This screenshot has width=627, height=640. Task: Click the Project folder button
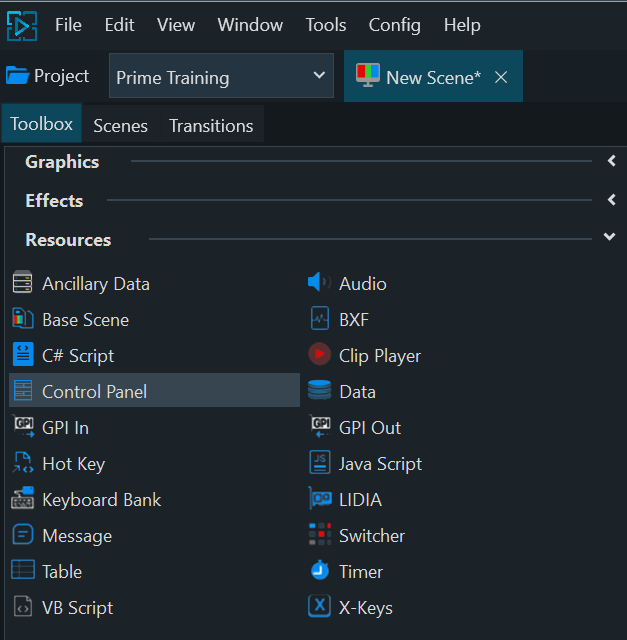tap(48, 76)
